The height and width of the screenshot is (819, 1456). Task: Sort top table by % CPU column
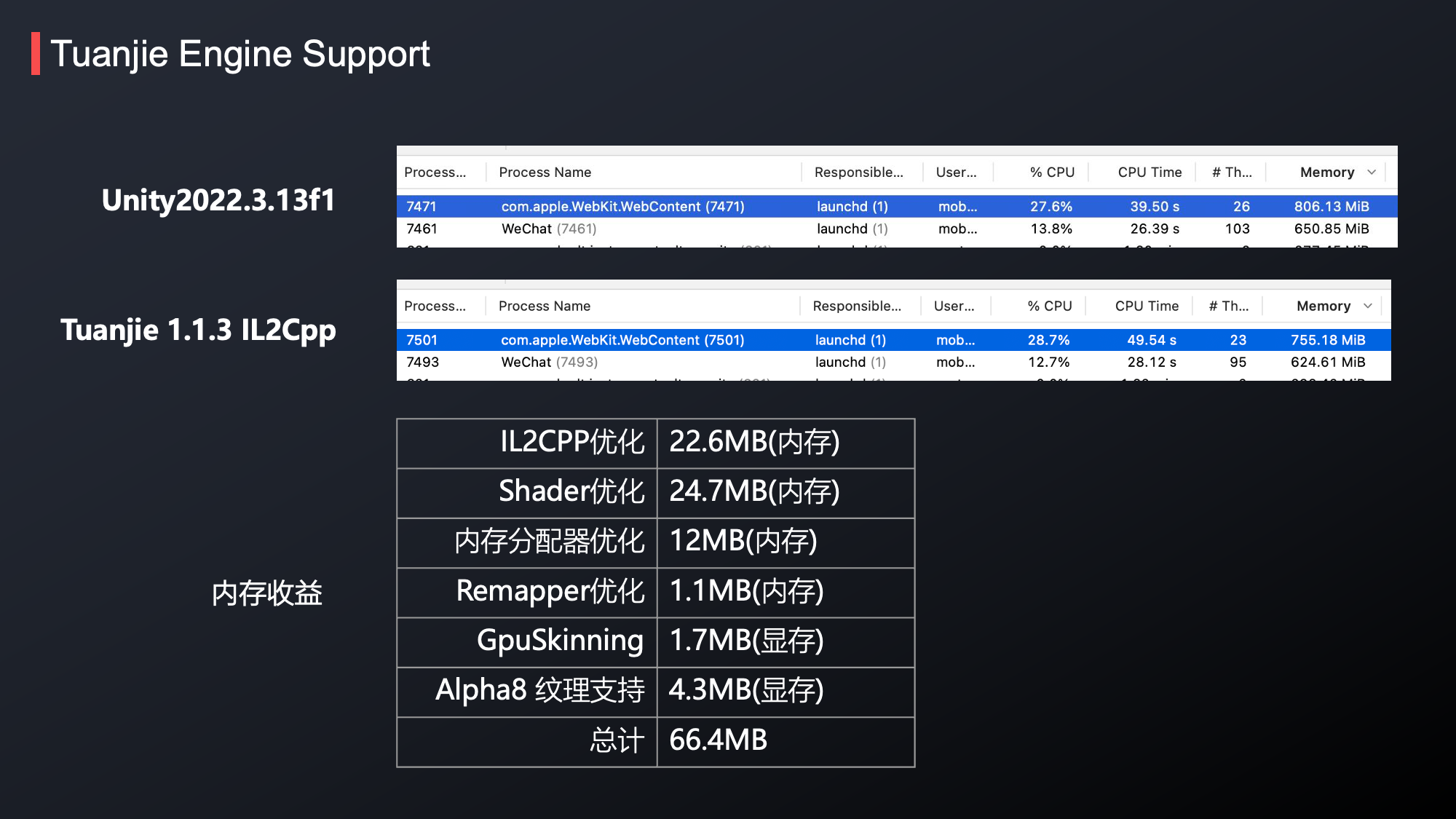tap(1051, 173)
